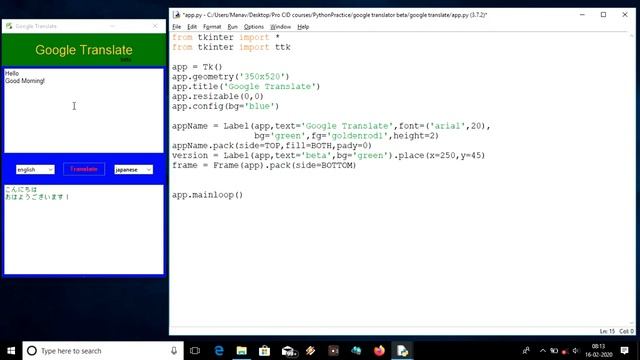Image resolution: width=640 pixels, height=360 pixels.
Task: Click the IDLE editor vertical scrollbar
Action: click(x=631, y=179)
